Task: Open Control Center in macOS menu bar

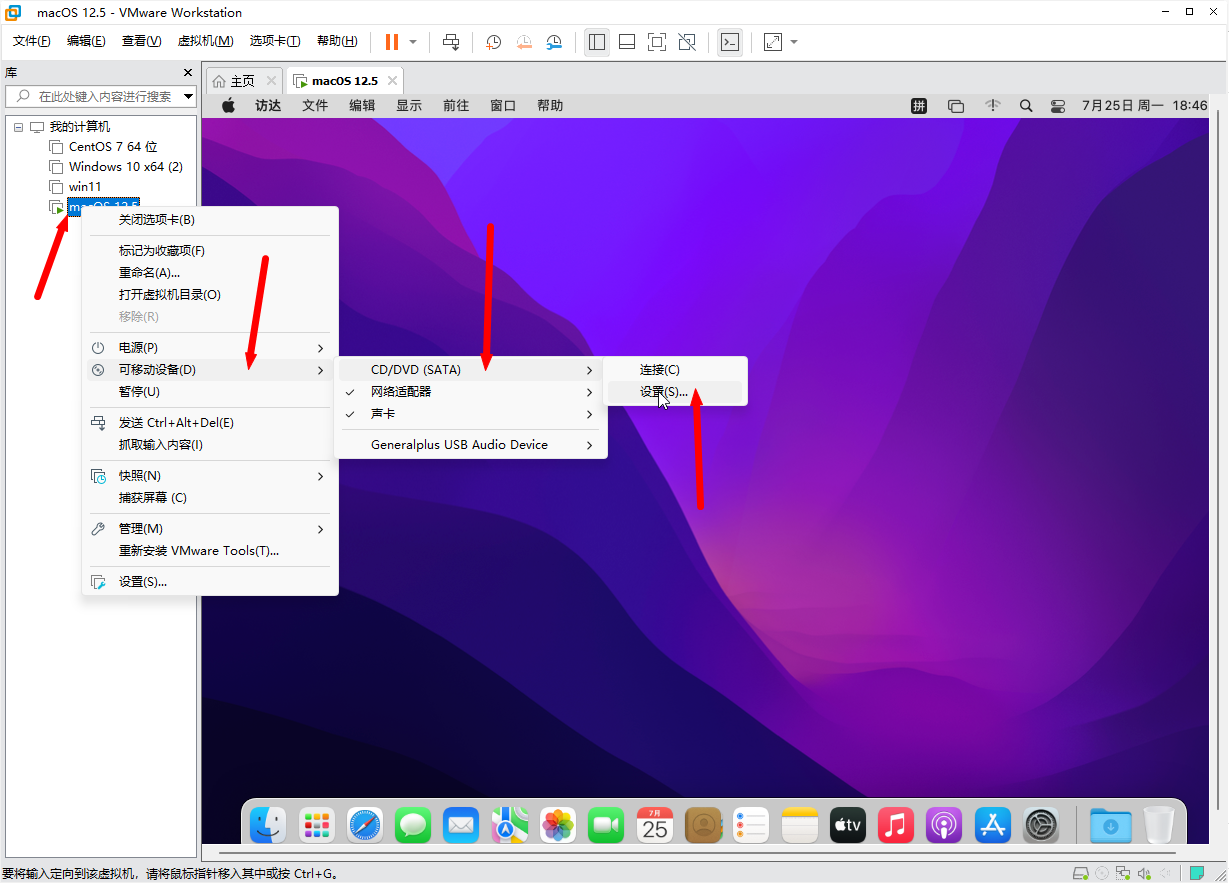Action: [x=1057, y=105]
